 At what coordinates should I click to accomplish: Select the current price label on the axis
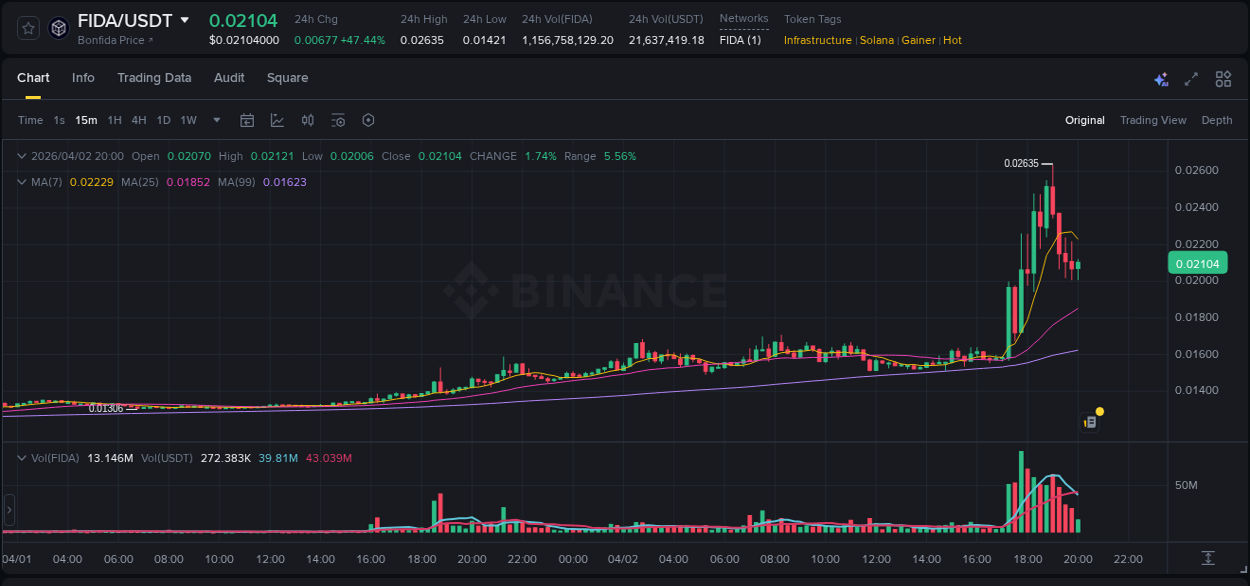click(1197, 262)
